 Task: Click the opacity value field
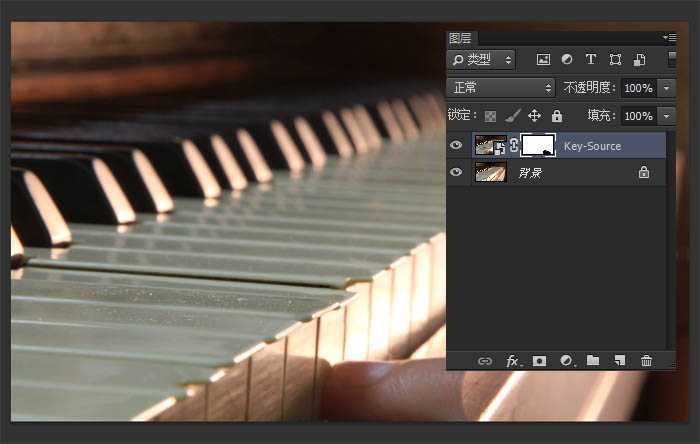tap(638, 88)
